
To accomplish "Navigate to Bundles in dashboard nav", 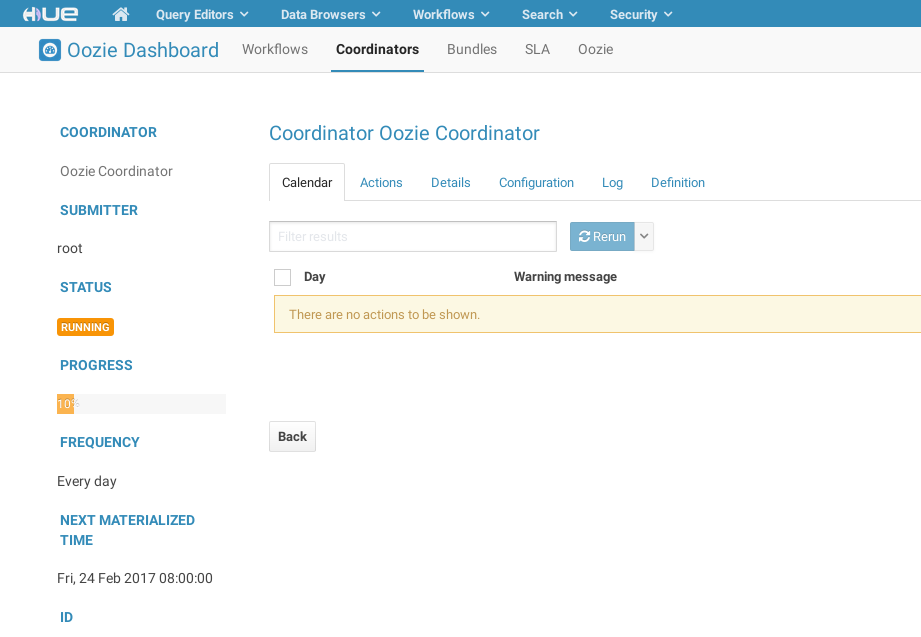I will point(471,49).
